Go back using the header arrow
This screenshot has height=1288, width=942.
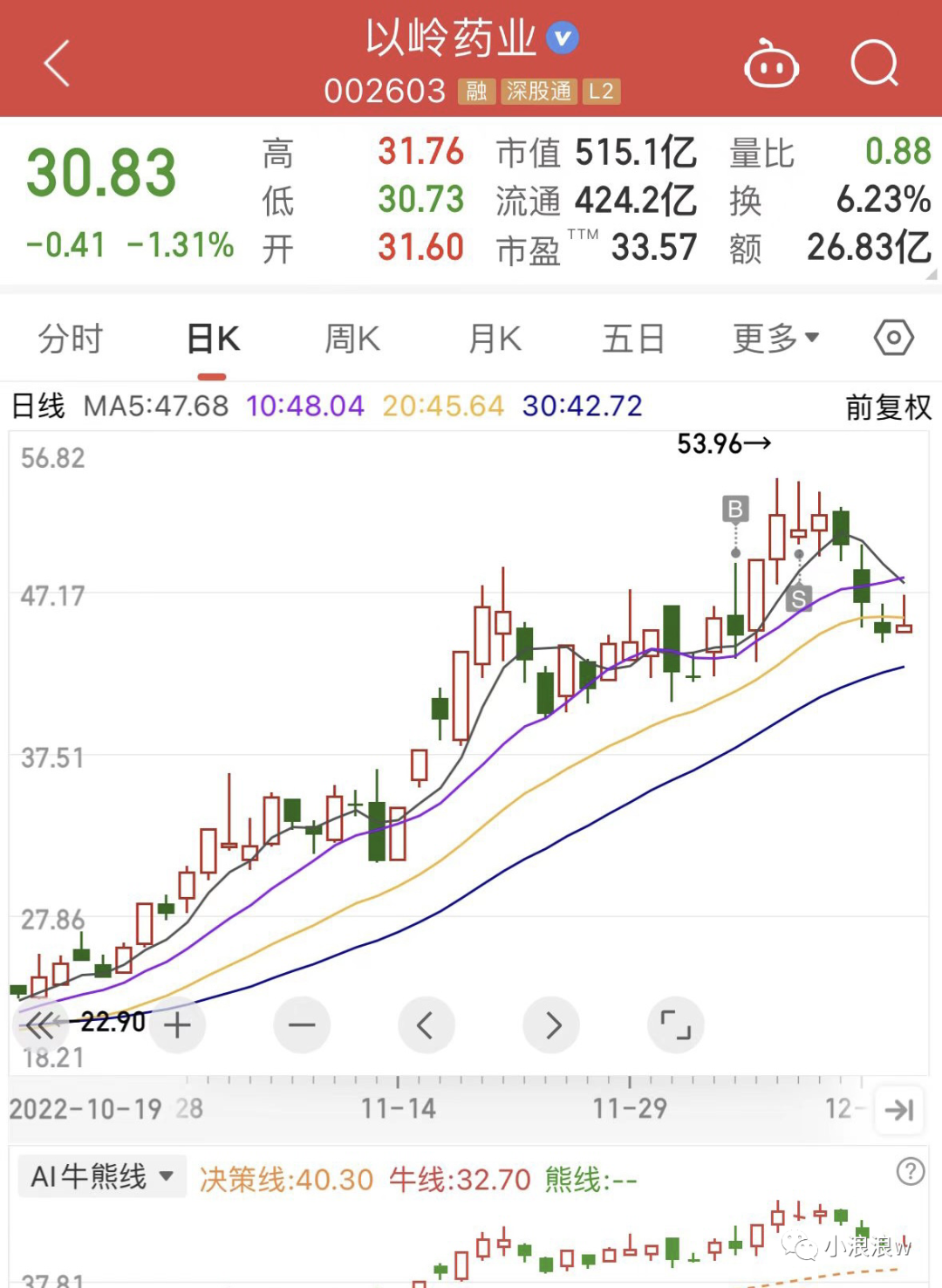[x=57, y=64]
